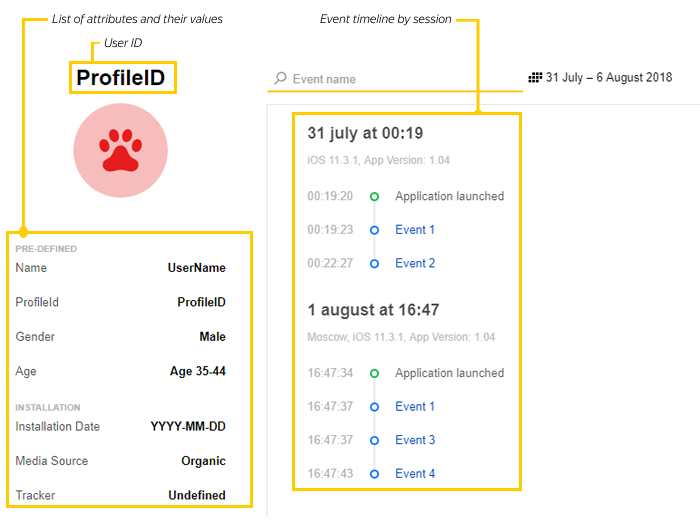Viewport: 700px width, 526px height.
Task: Click the PRE-DEFINED section heading
Action: pyautogui.click(x=46, y=249)
